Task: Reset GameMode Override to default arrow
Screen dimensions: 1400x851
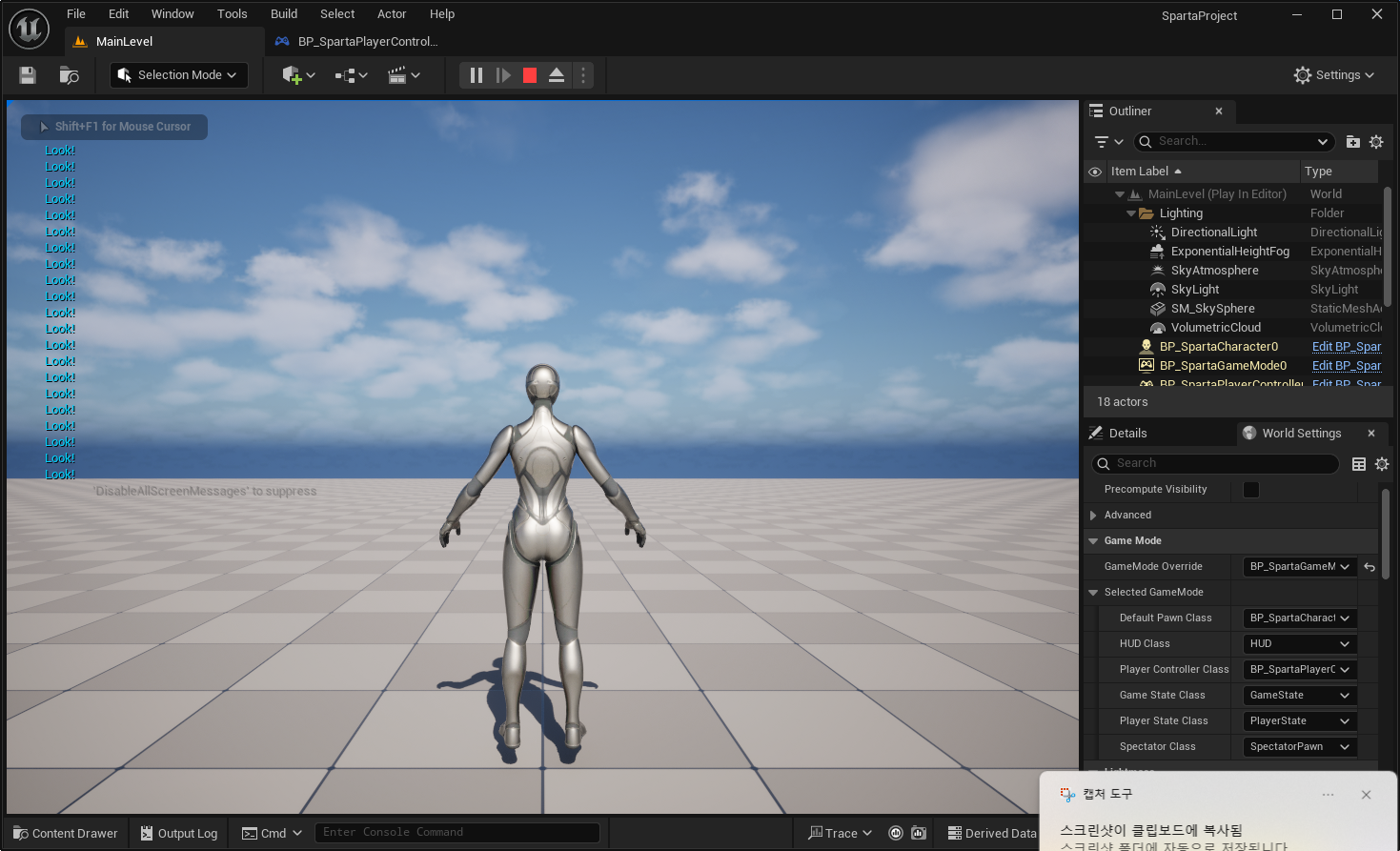Action: coord(1370,567)
